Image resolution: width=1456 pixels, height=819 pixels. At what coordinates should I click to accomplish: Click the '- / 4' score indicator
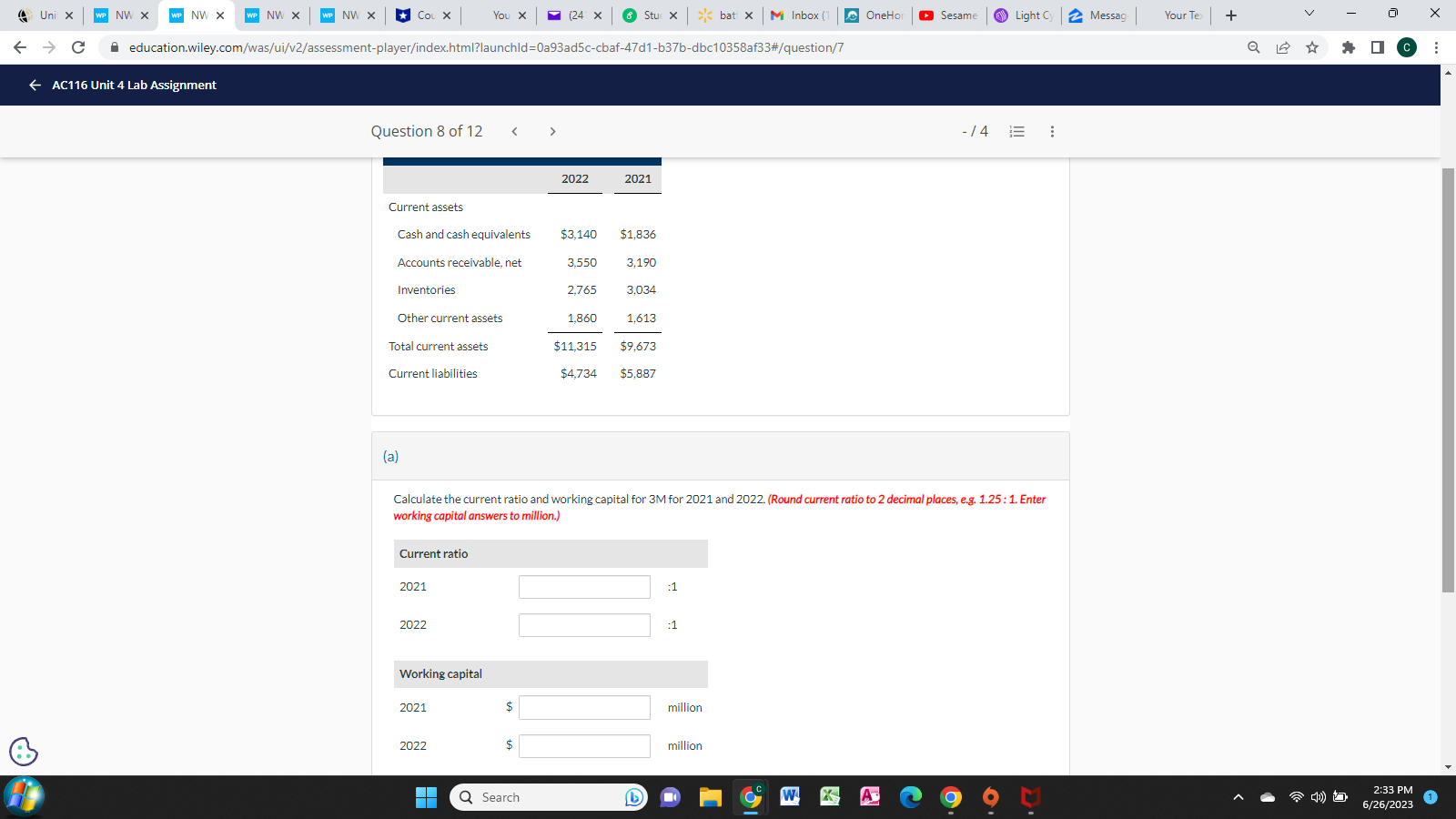[x=975, y=131]
